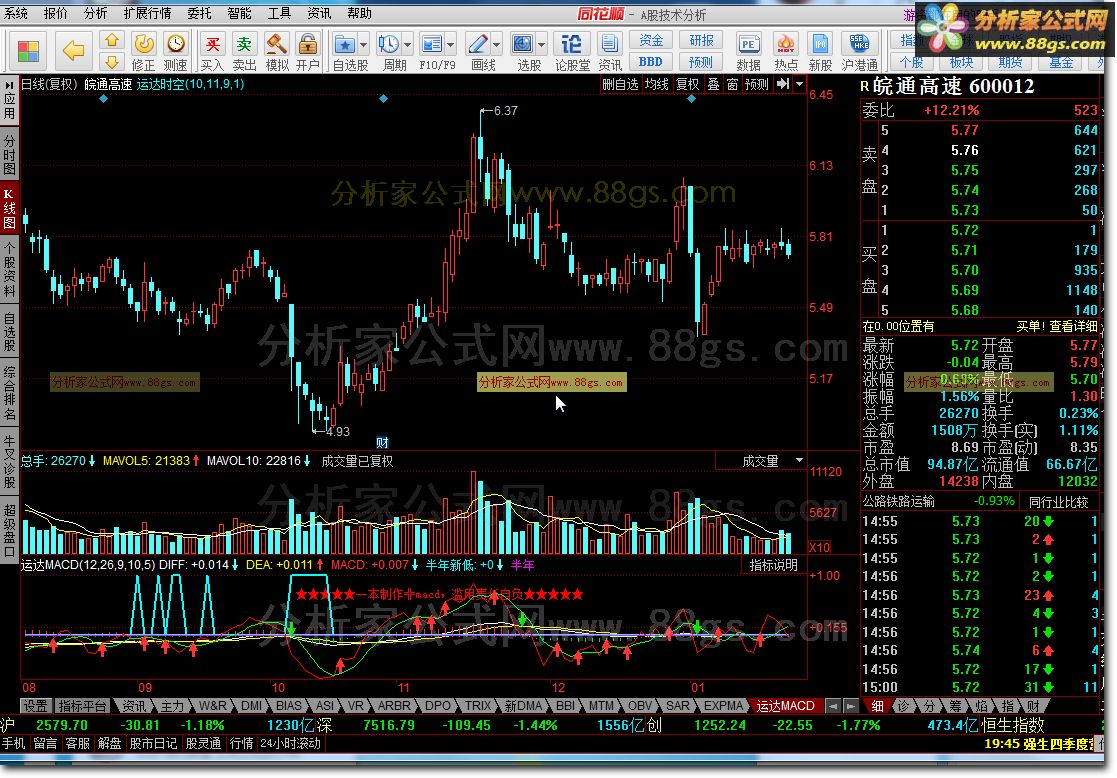Open the 系统 menu
The width and height of the screenshot is (1117, 778).
(x=16, y=13)
